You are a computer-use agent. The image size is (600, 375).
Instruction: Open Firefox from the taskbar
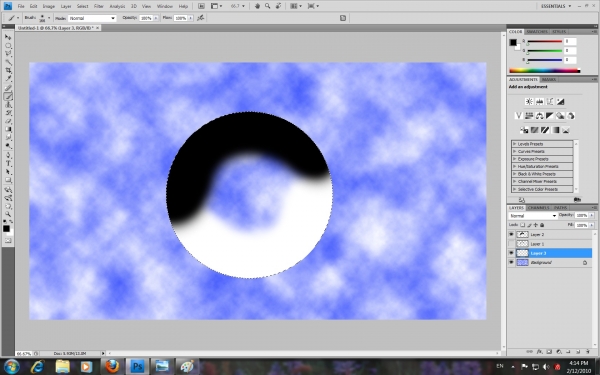pos(112,367)
